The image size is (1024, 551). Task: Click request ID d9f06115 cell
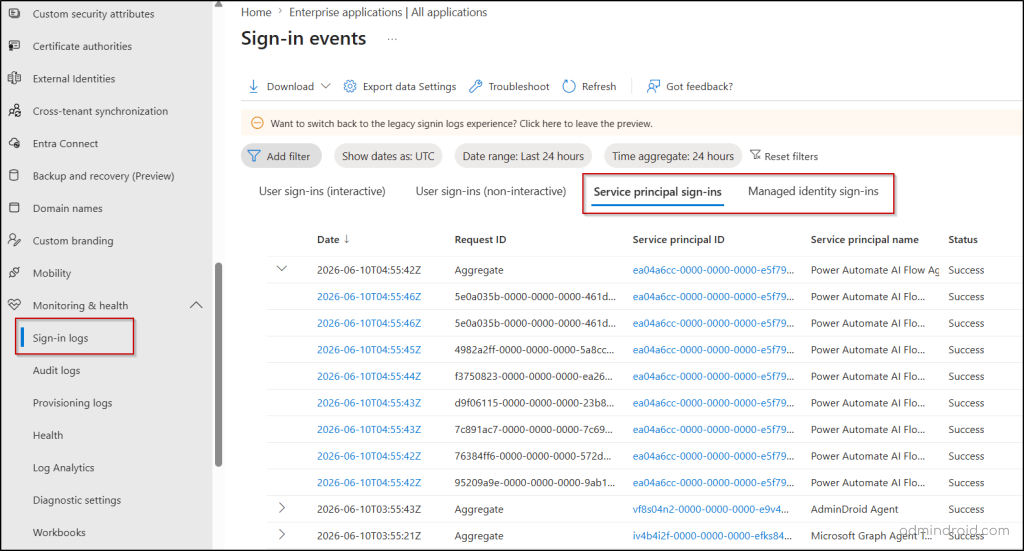click(534, 403)
